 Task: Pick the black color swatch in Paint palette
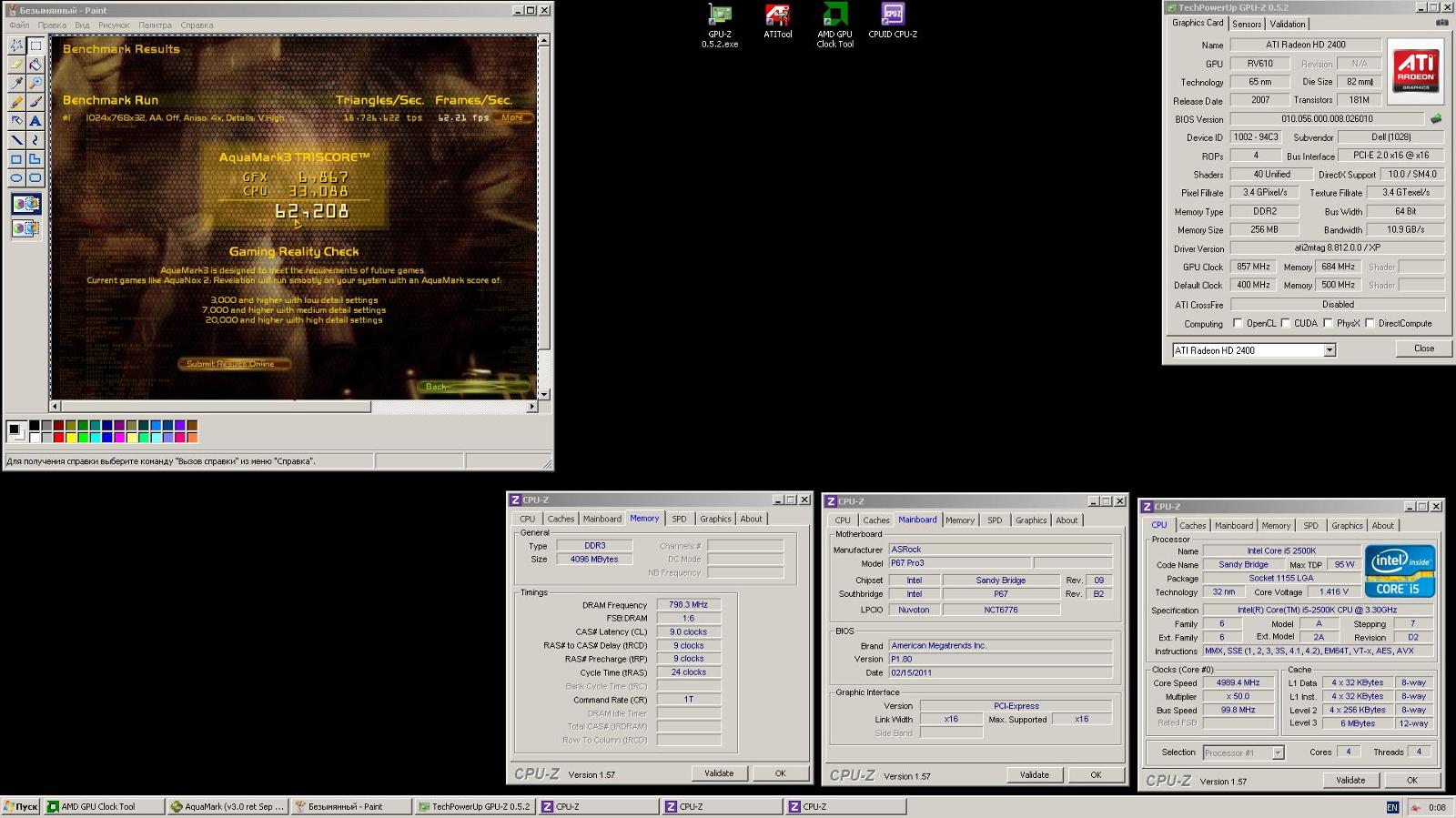pos(34,425)
